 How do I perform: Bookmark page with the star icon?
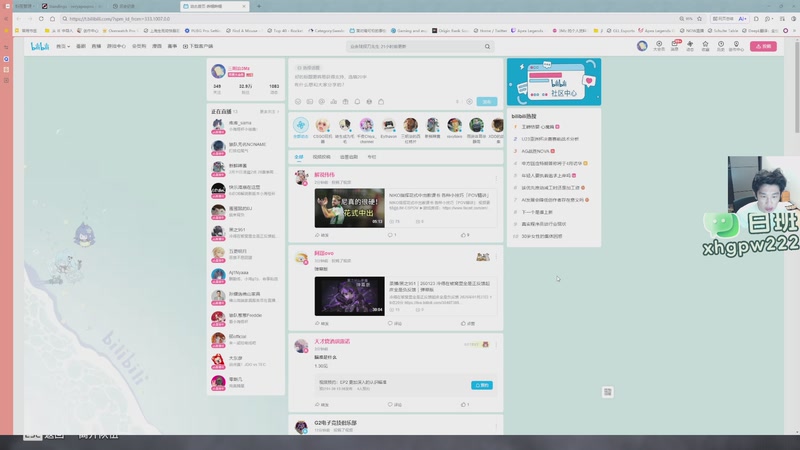[x=699, y=19]
